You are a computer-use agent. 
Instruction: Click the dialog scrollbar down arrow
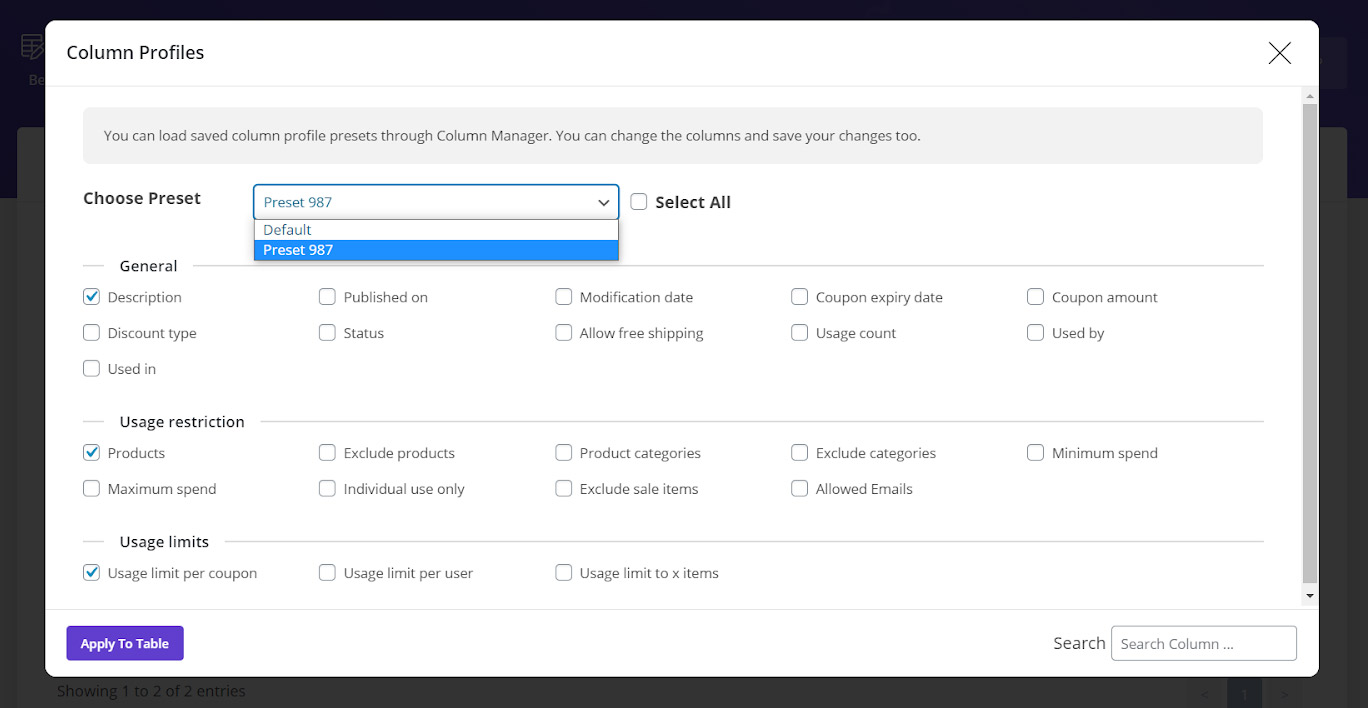(x=1310, y=596)
